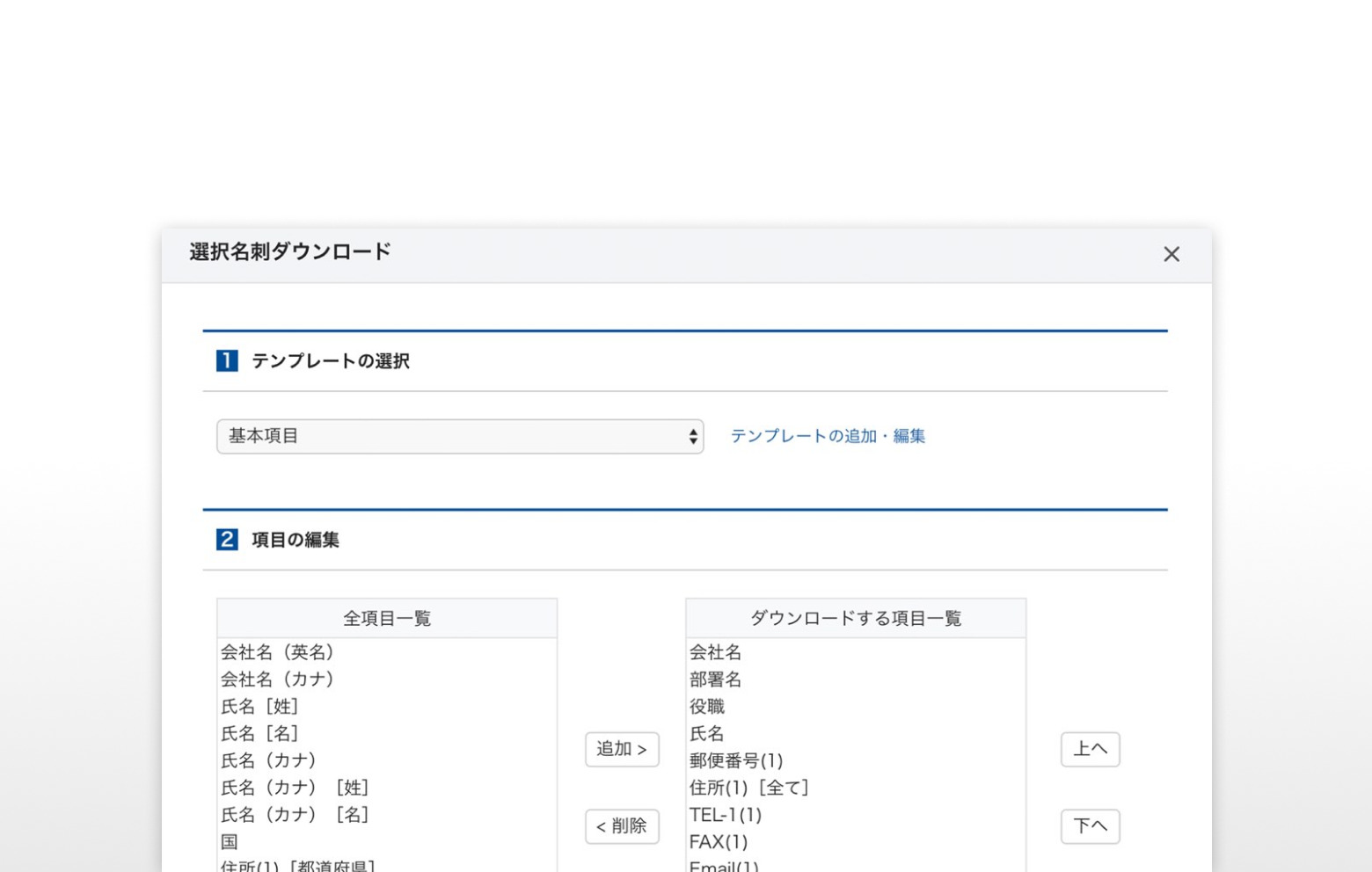
Task: Click the 追加 > button
Action: 622,749
